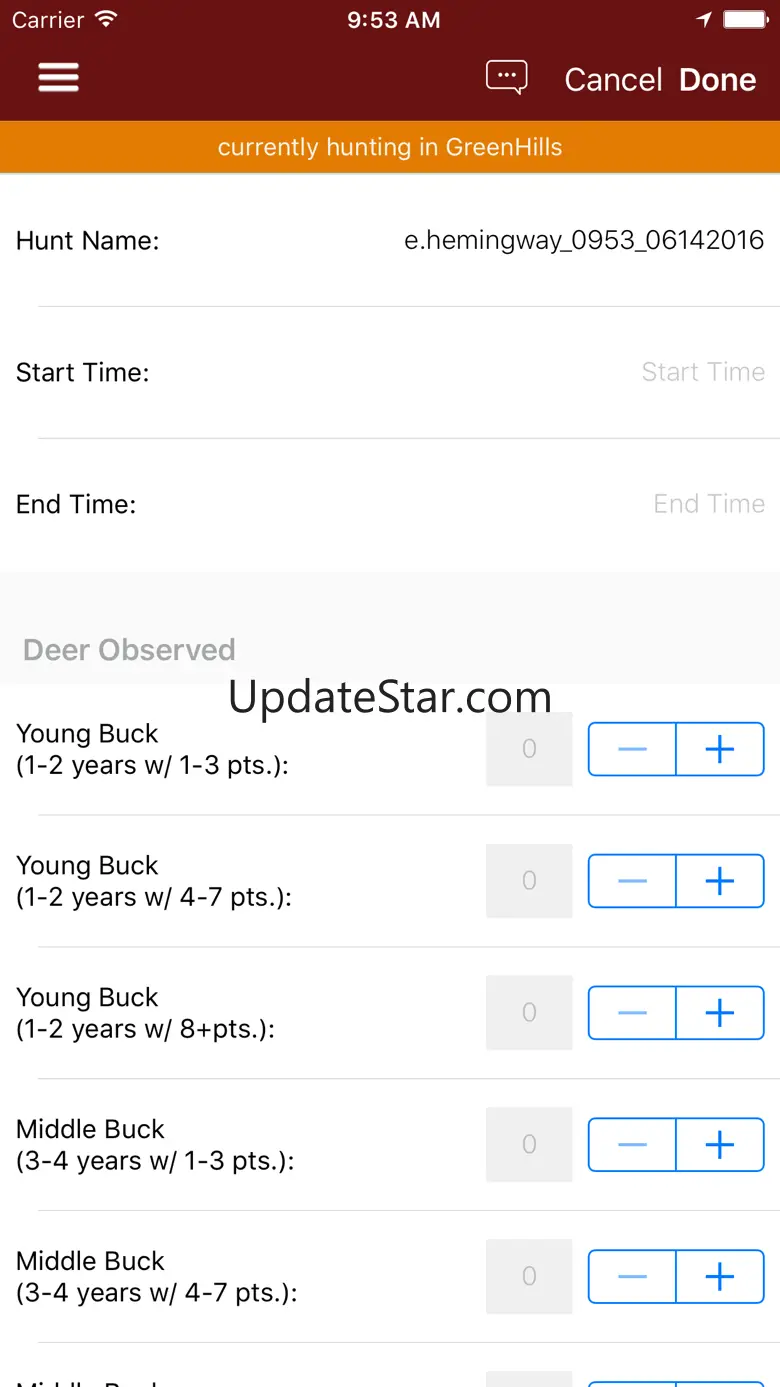Edit the Hunt Name field
Viewport: 780px width, 1387px height.
tap(583, 240)
